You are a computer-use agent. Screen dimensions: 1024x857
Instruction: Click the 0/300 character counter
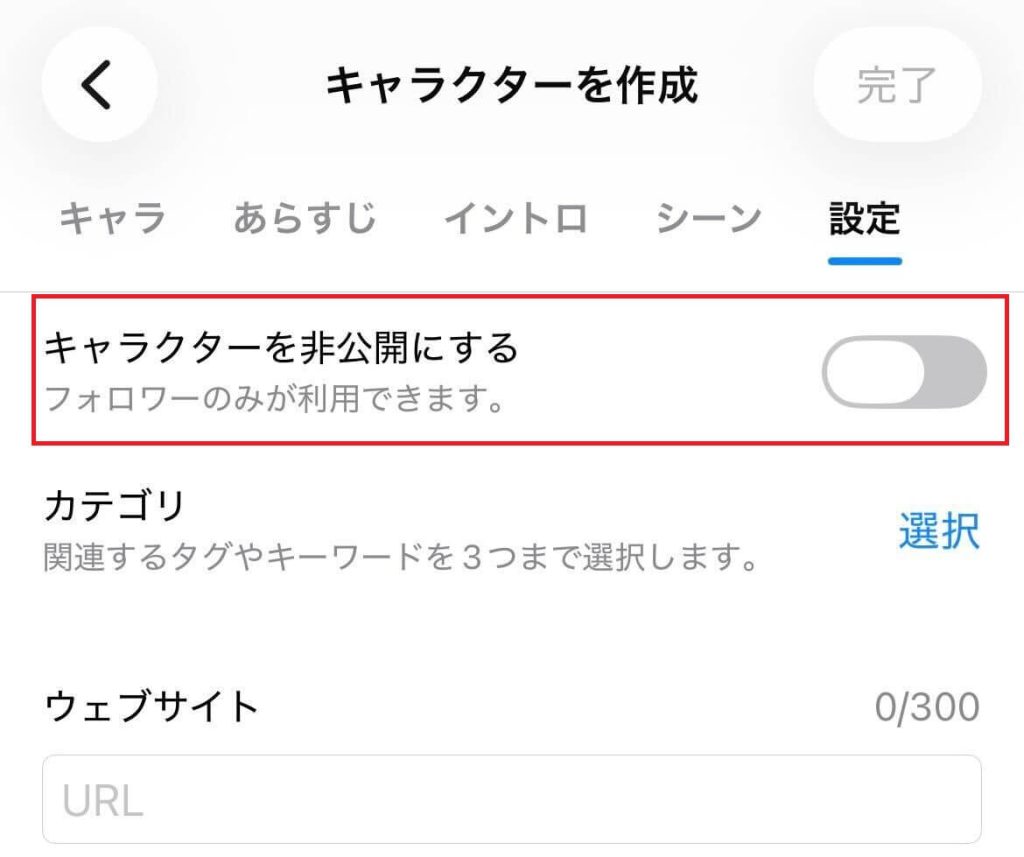[x=926, y=708]
